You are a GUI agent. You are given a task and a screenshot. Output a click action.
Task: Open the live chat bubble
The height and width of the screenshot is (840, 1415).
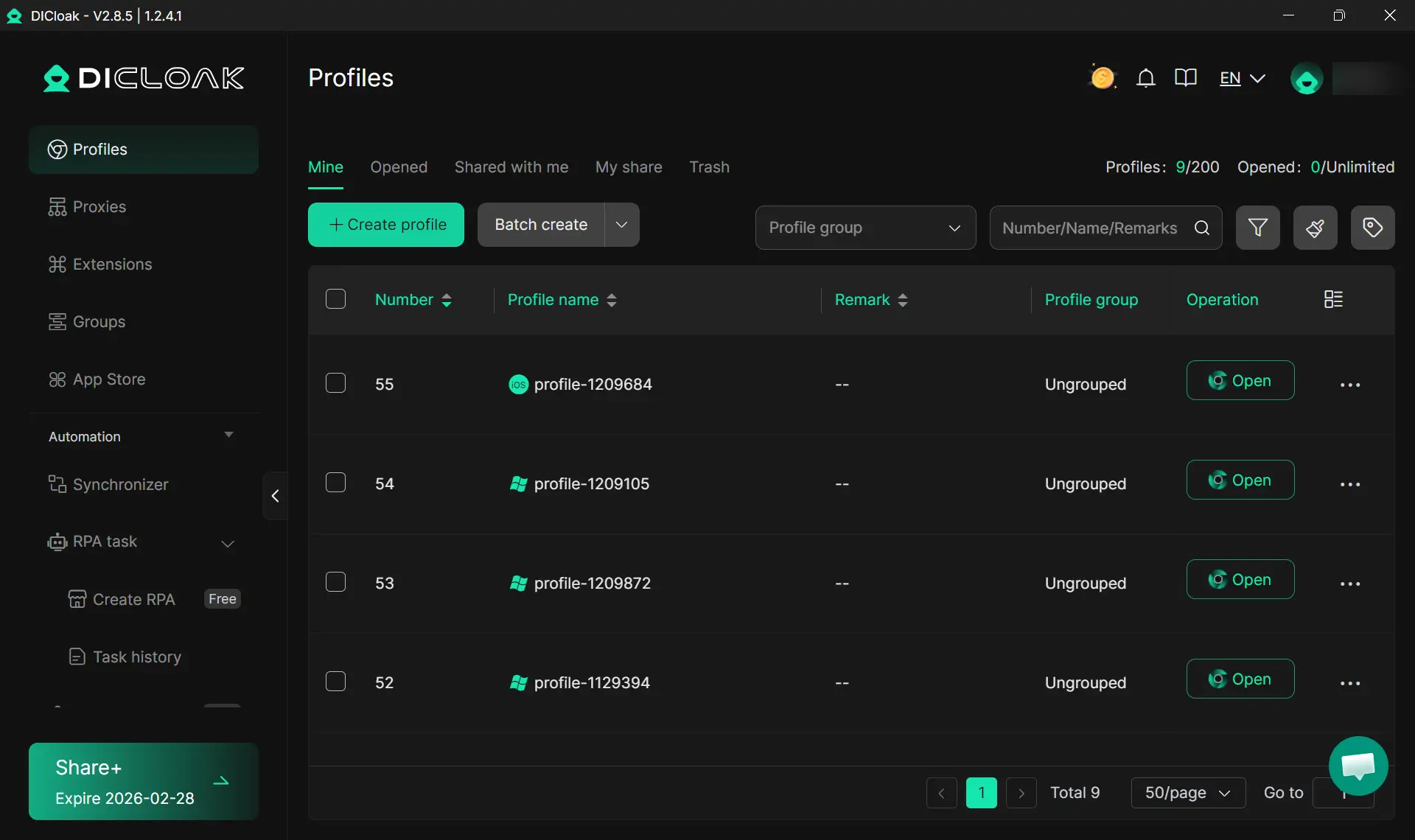click(1358, 766)
